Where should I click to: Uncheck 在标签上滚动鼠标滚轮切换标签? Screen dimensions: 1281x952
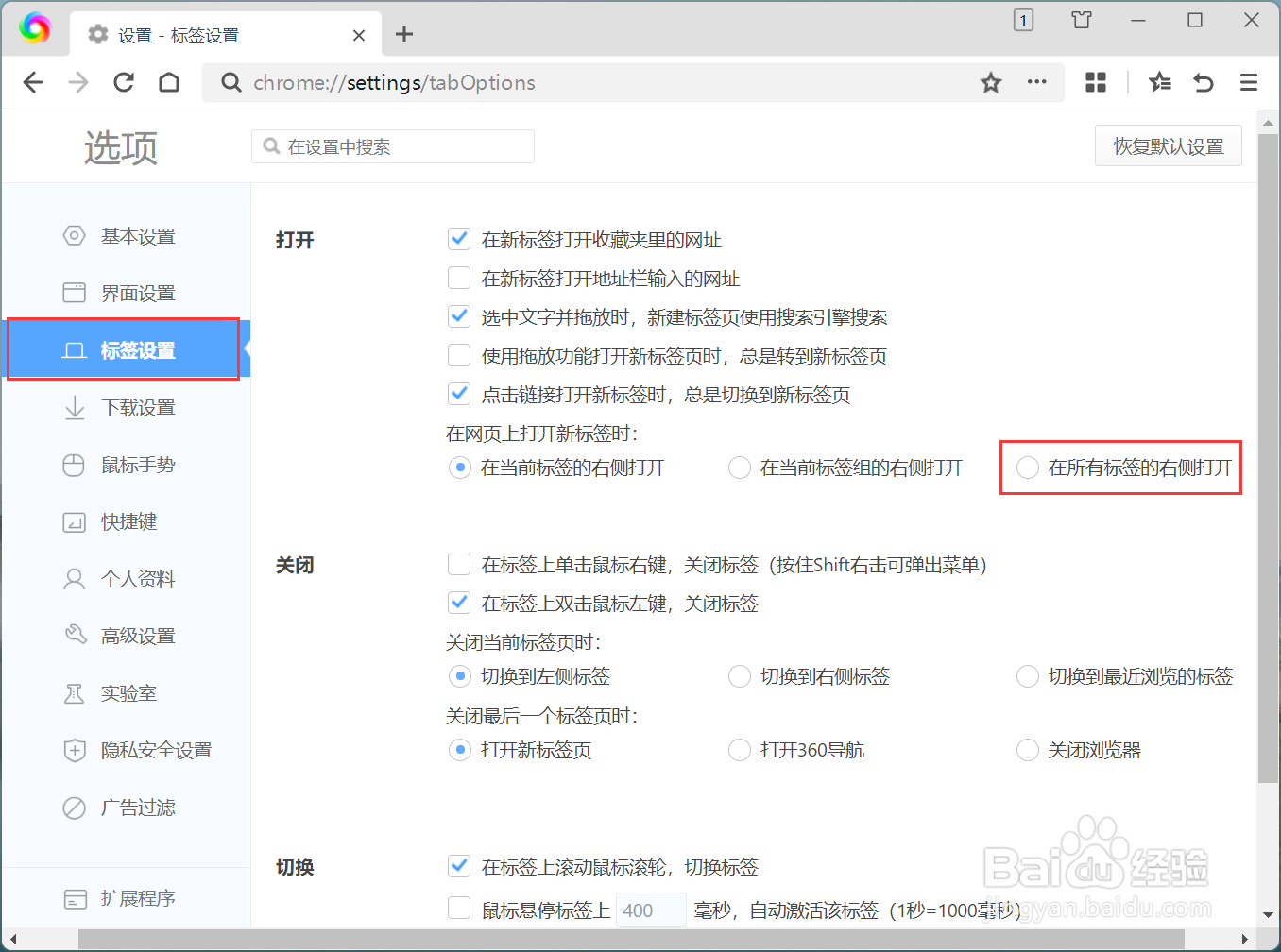[x=459, y=865]
